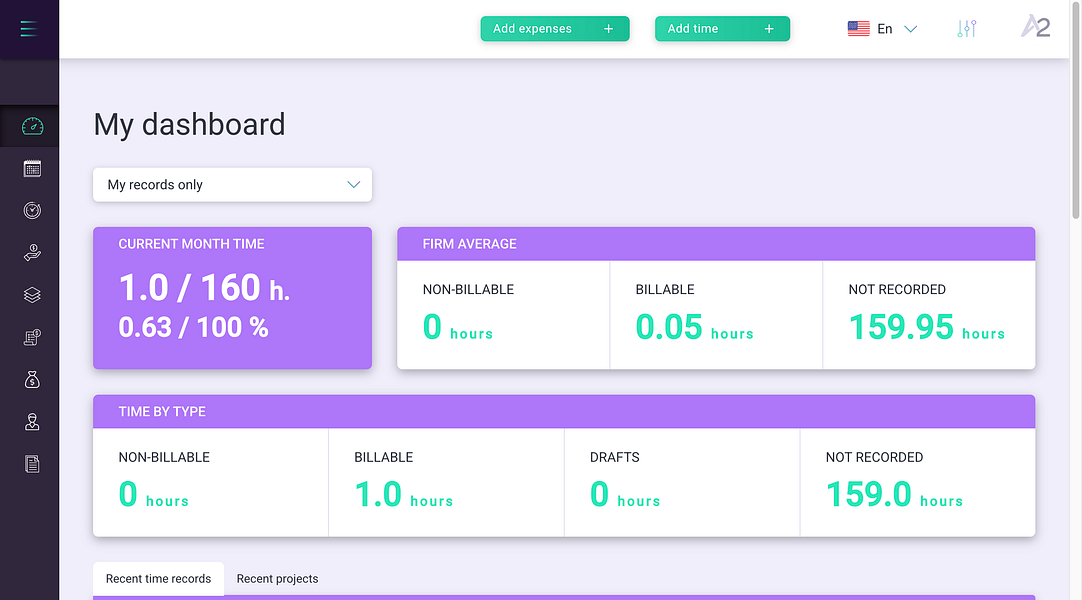
Task: Select the dashboard gauge icon
Action: point(32,126)
